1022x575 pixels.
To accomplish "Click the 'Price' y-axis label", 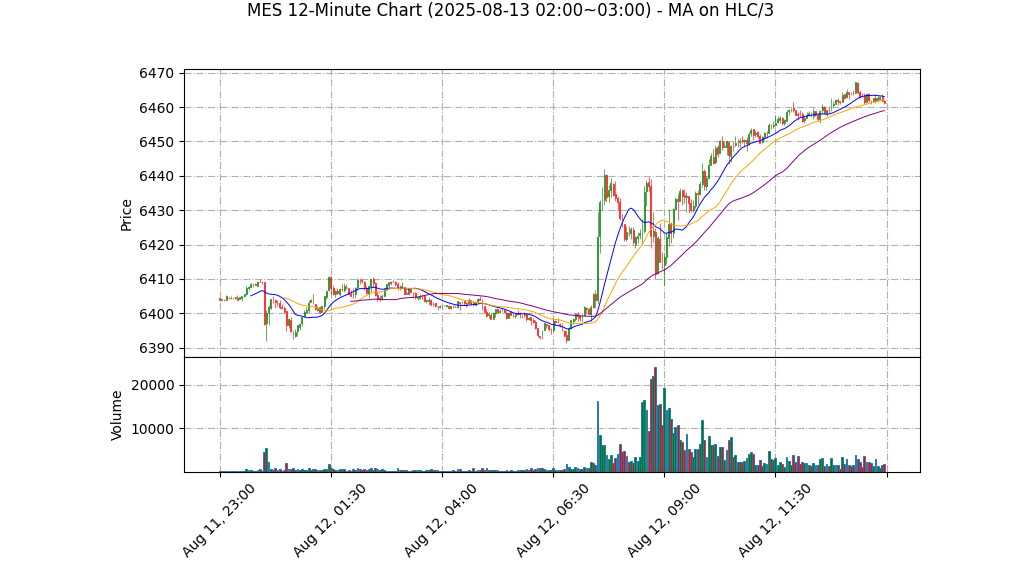I will (x=126, y=215).
